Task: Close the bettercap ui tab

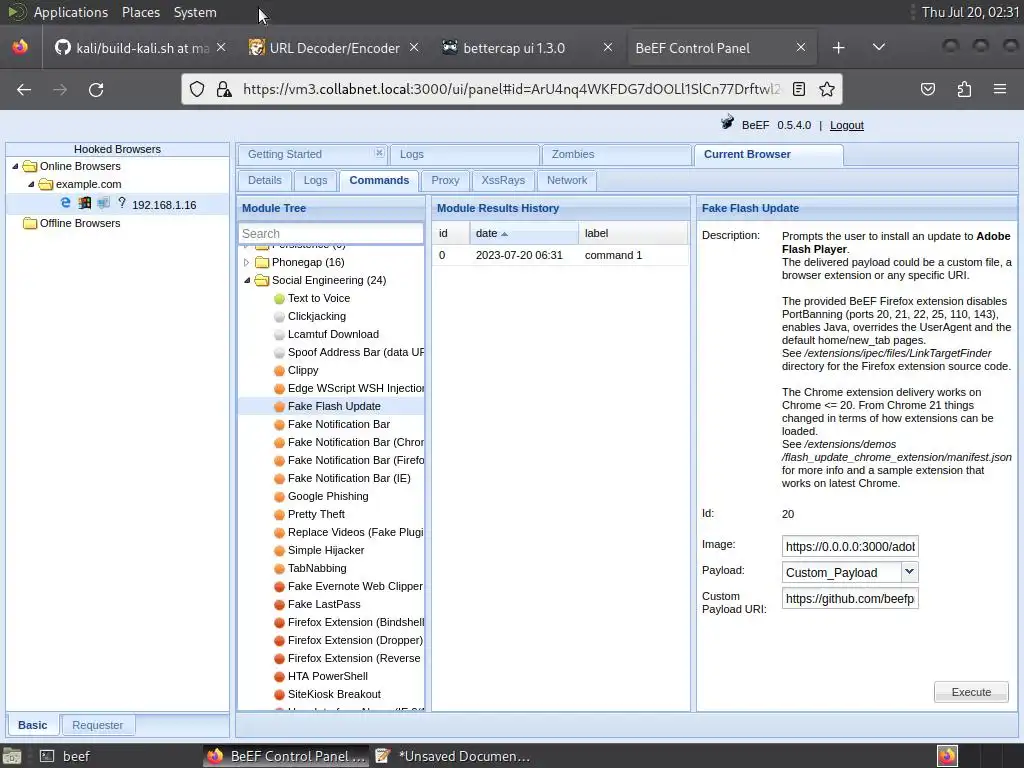Action: 607,48
